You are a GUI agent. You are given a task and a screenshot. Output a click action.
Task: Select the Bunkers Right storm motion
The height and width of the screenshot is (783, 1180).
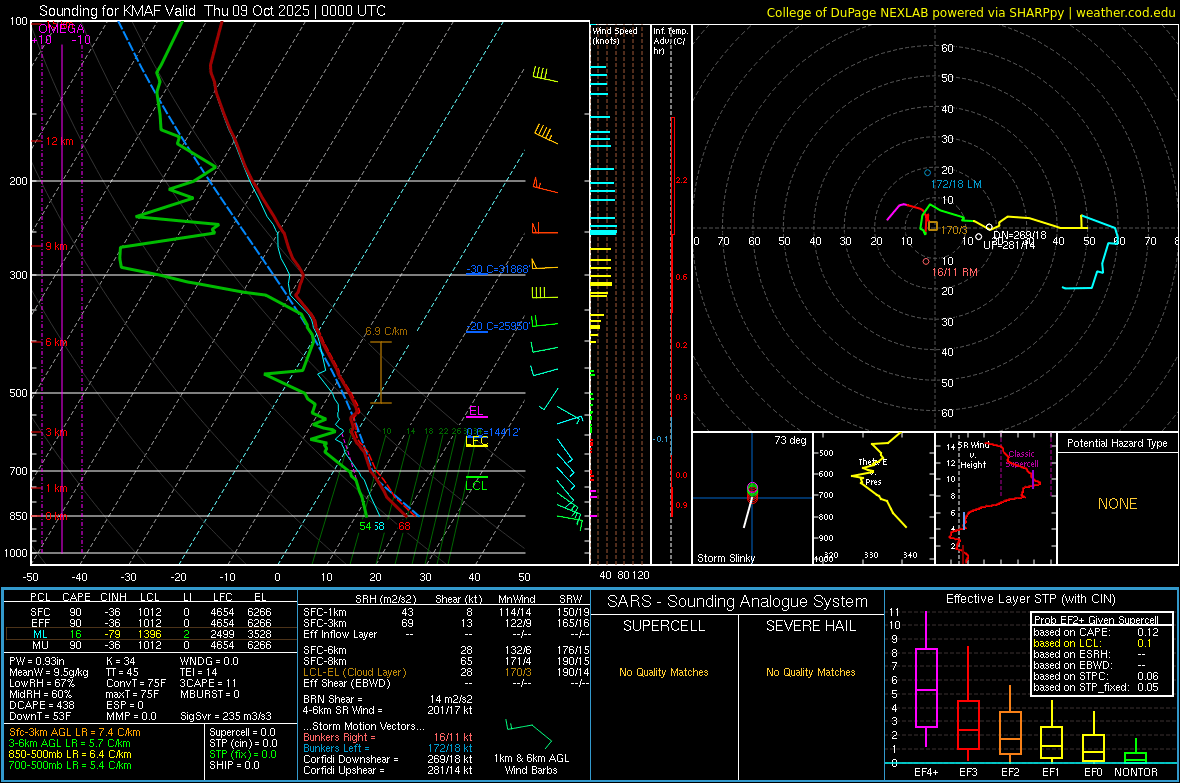[388, 737]
